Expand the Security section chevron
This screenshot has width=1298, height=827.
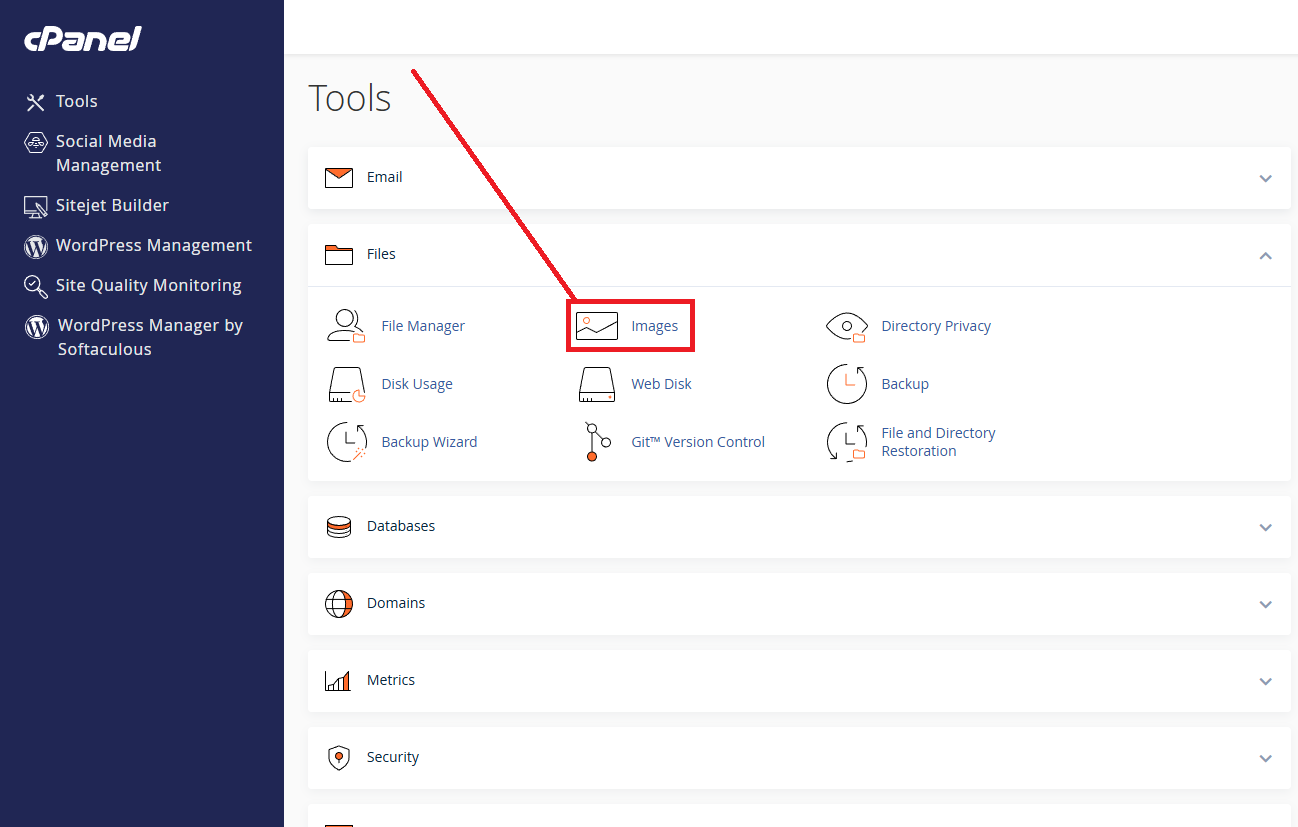(1265, 758)
